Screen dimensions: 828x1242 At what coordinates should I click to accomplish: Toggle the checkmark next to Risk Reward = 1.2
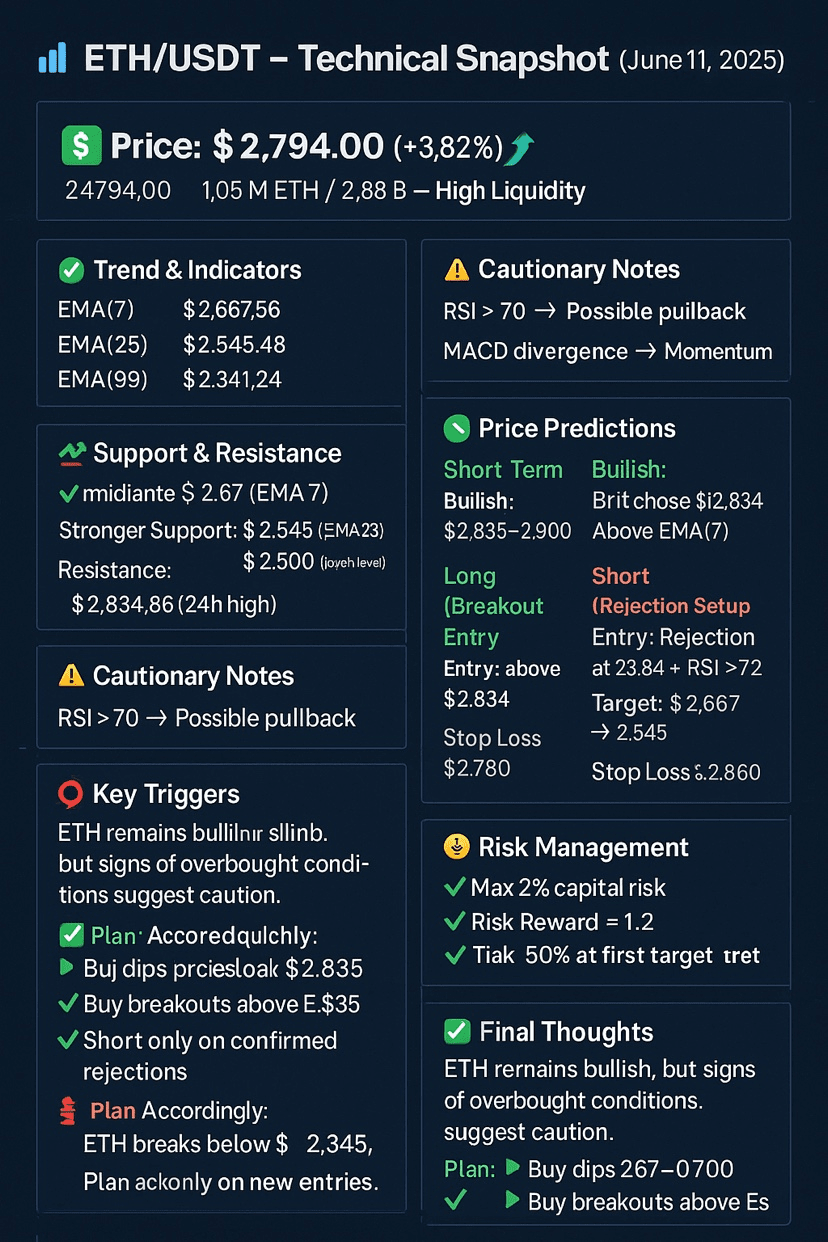point(454,922)
